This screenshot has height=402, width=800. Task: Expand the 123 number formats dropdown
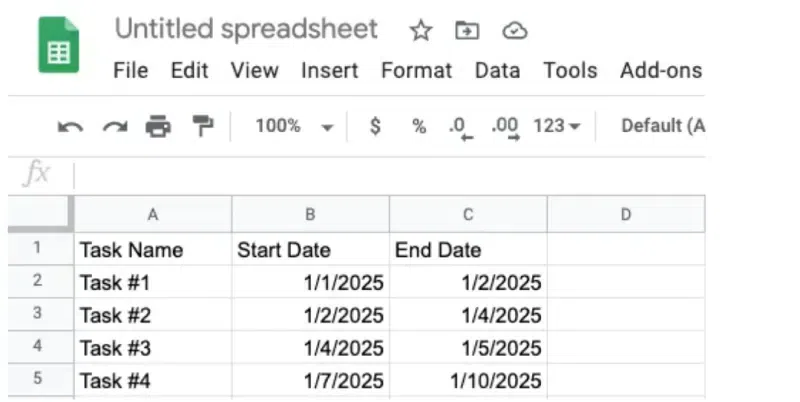pyautogui.click(x=557, y=126)
